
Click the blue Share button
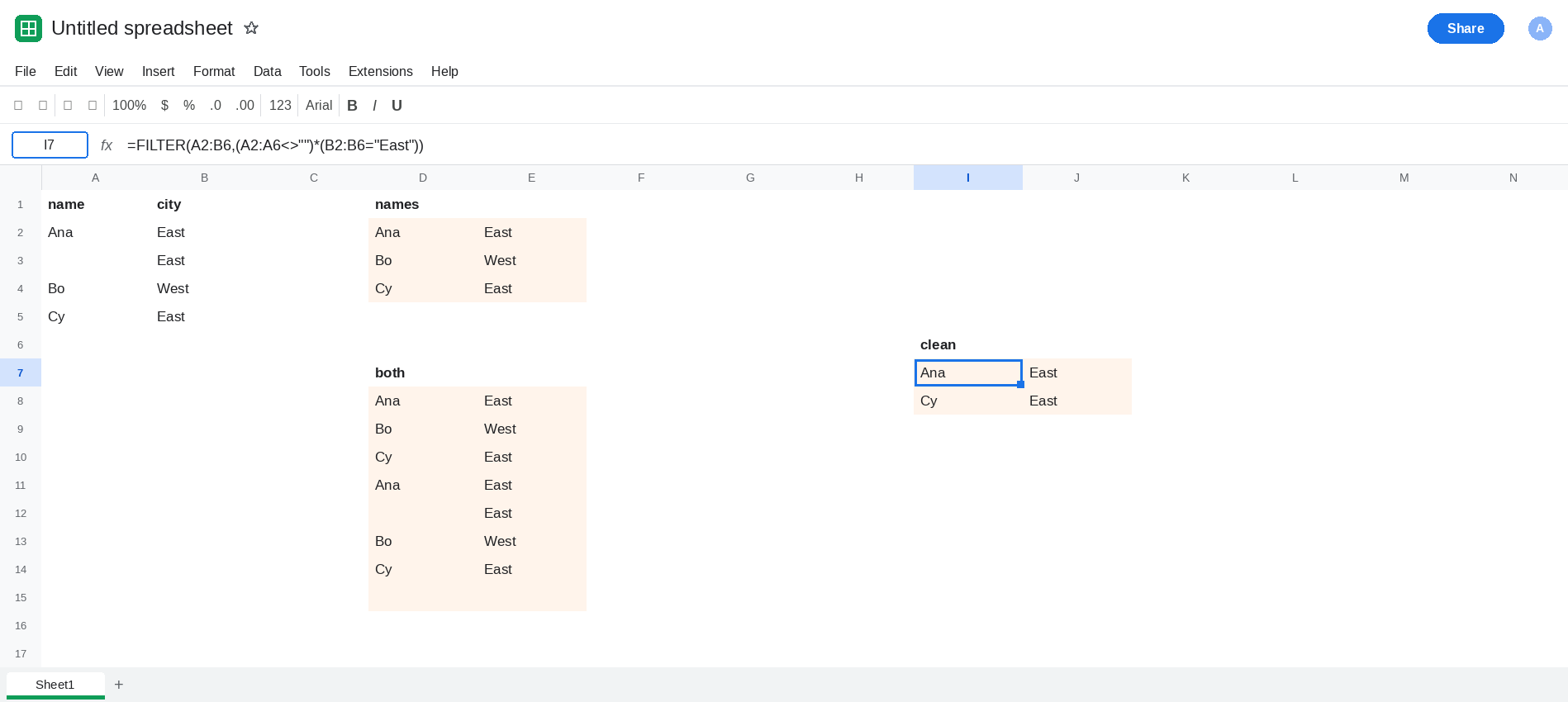[1466, 28]
